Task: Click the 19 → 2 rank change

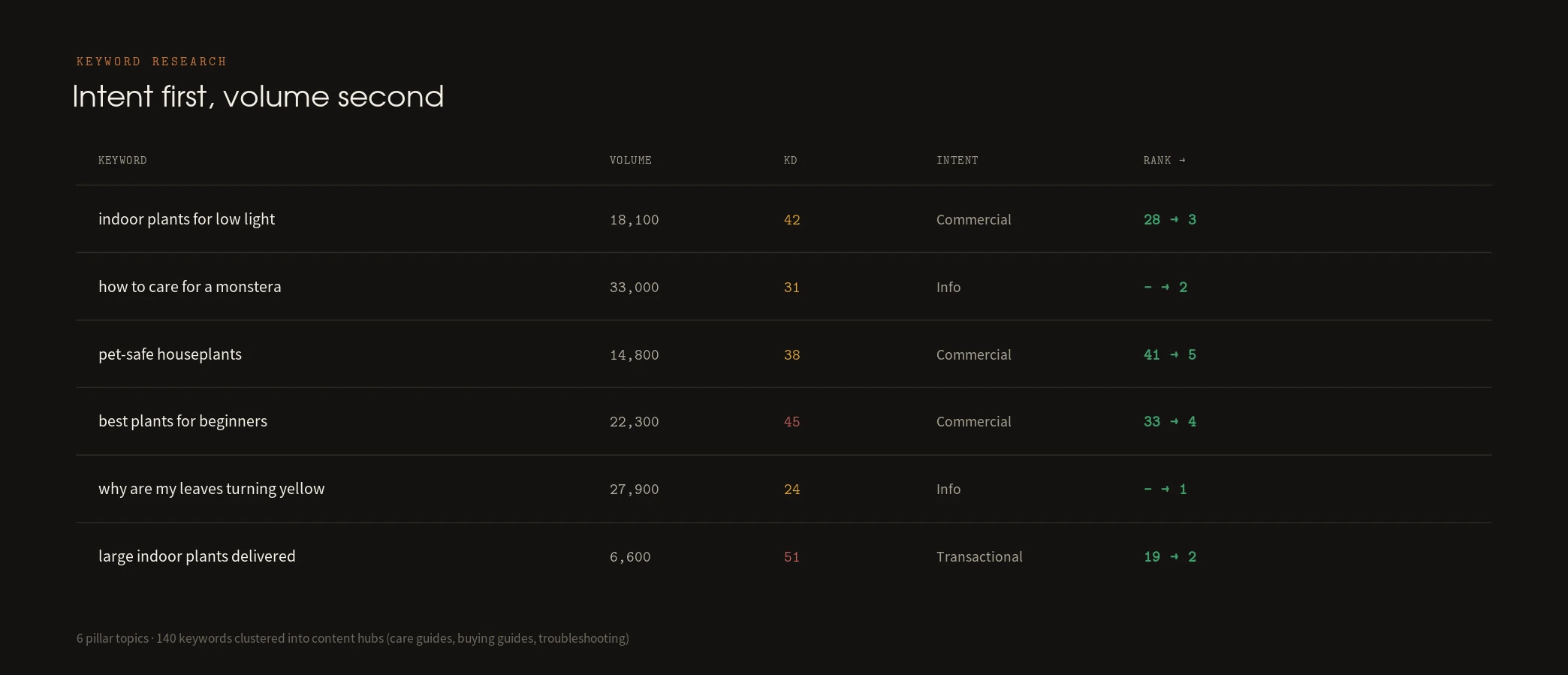Action: coord(1169,556)
